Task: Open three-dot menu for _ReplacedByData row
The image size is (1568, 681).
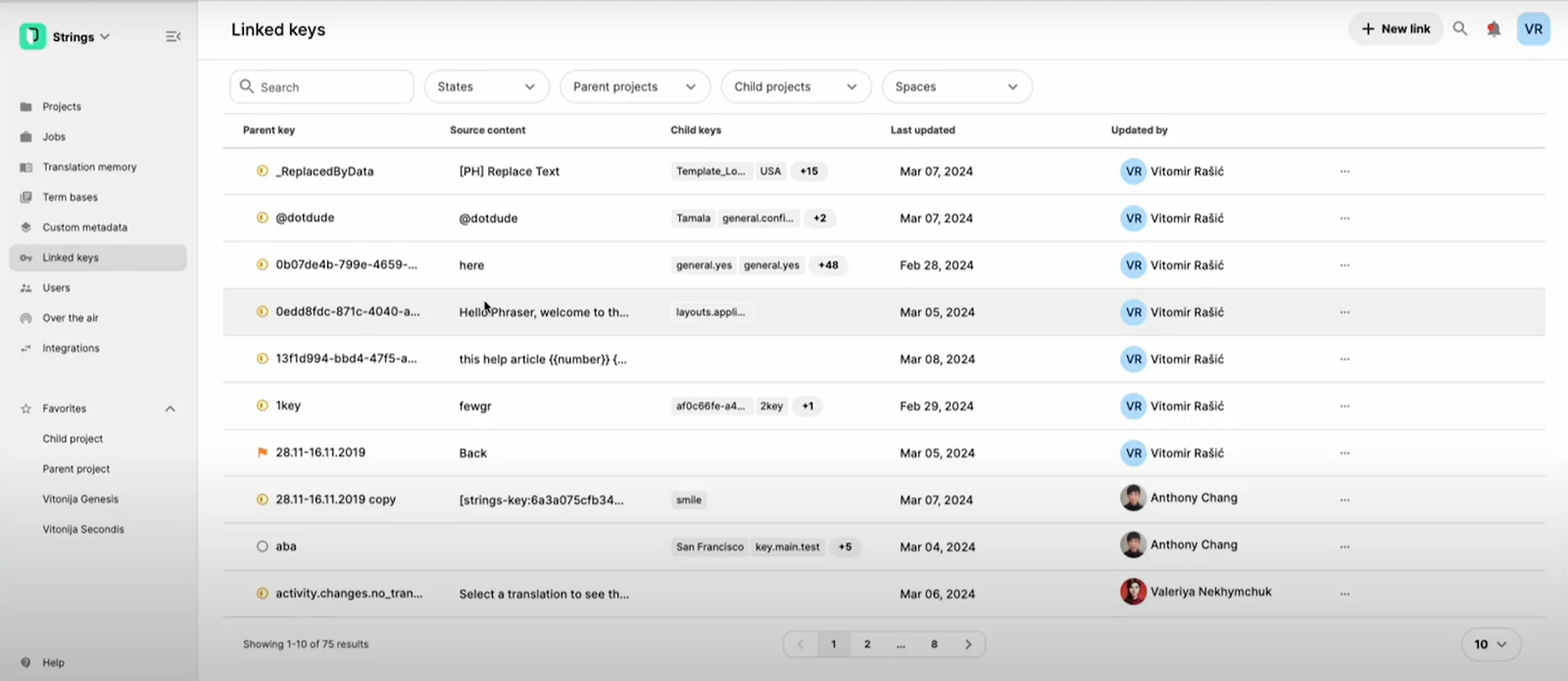Action: tap(1345, 171)
